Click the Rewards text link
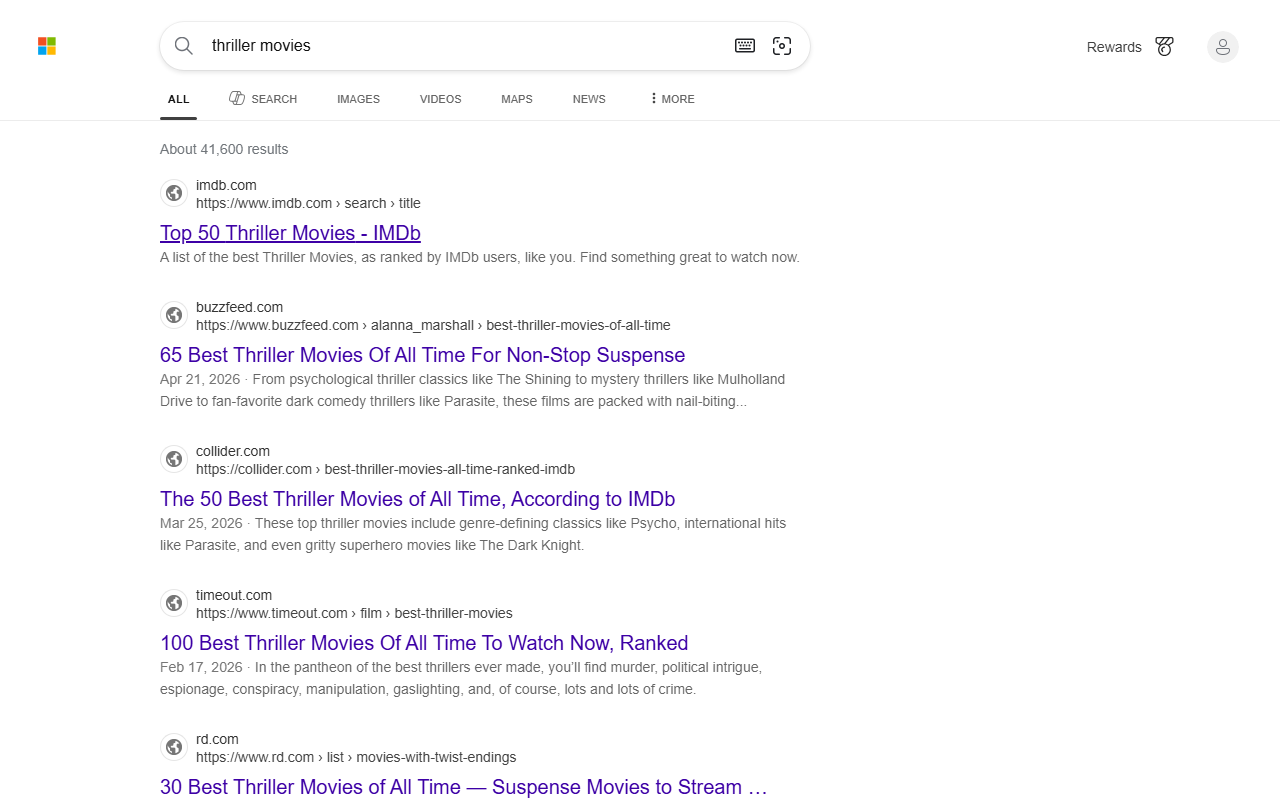Viewport: 1280px width, 800px height. tap(1114, 47)
